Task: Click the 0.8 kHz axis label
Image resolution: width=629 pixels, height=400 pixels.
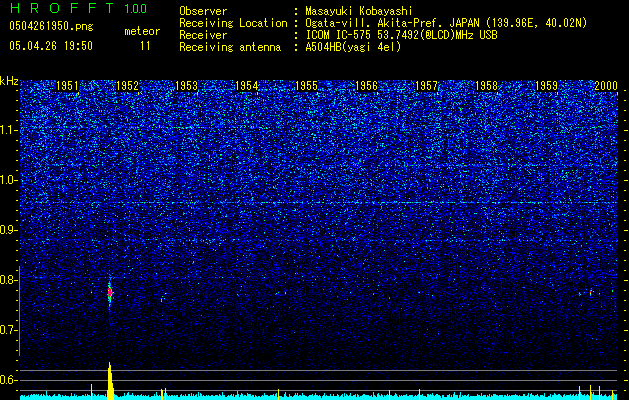Action: coord(9,280)
